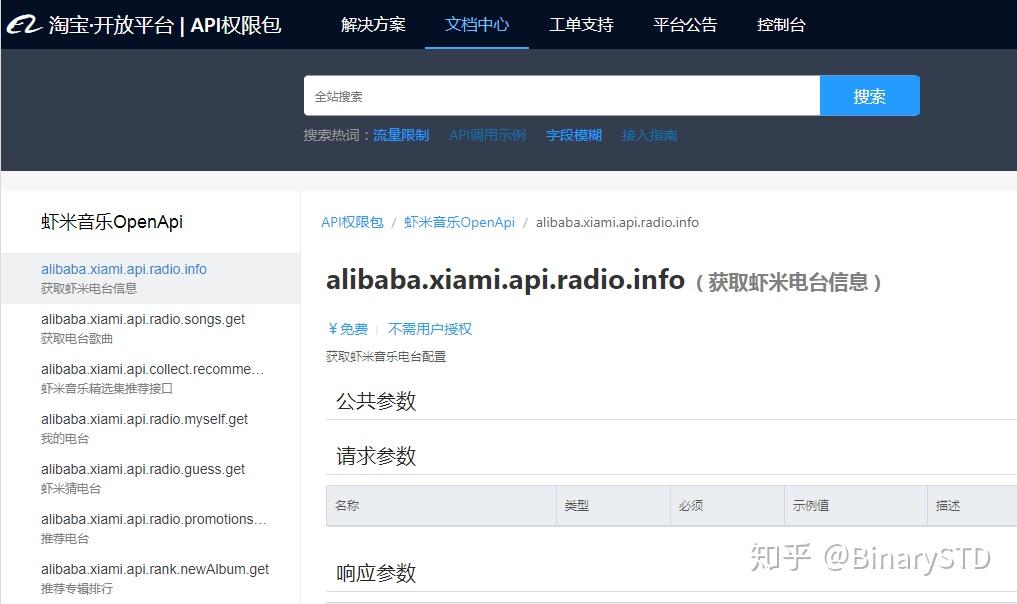
Task: Click the API权限包 header title
Action: click(x=235, y=25)
